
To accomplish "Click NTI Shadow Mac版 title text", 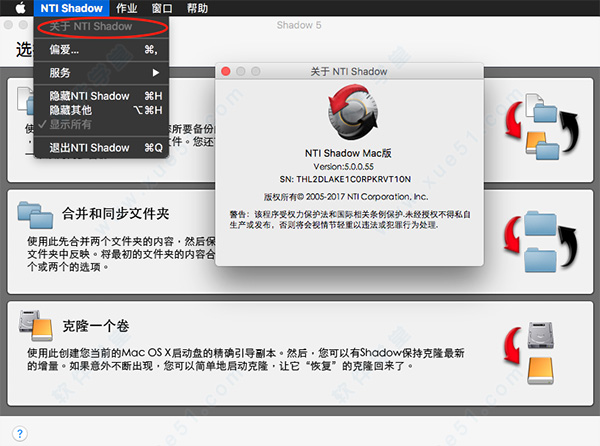I will (348, 153).
